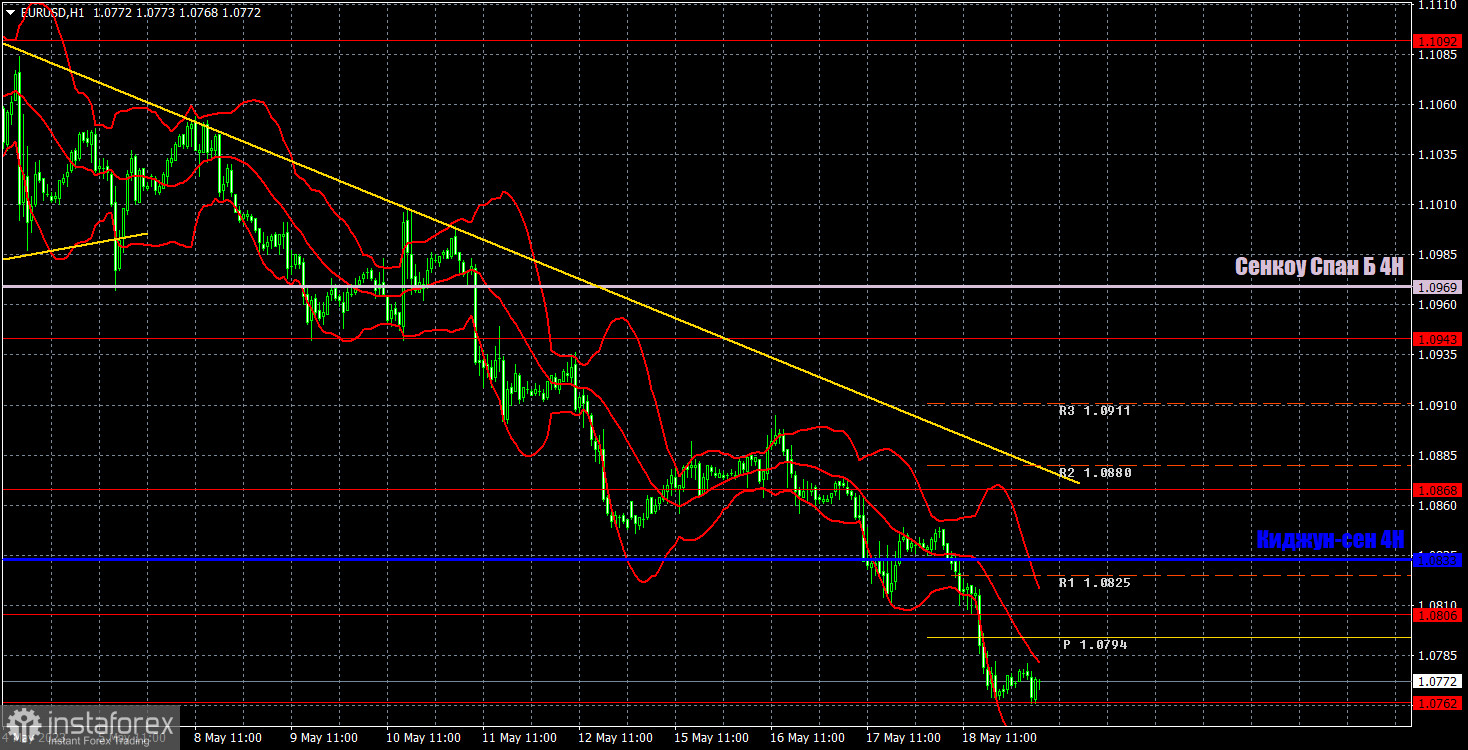
Task: Click the 8 May 11:00 time label
Action: (227, 738)
